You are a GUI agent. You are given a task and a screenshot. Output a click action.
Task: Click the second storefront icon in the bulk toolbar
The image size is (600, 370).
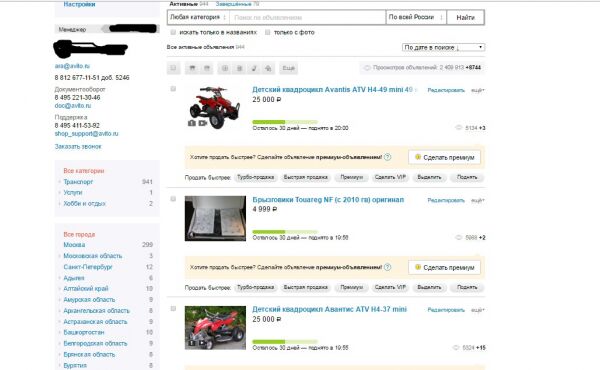coord(207,68)
